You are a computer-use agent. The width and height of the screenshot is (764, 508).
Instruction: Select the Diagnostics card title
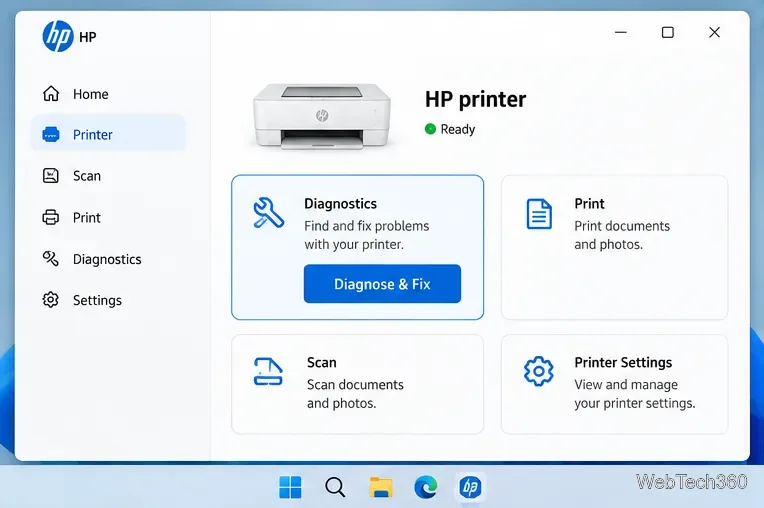tap(341, 204)
